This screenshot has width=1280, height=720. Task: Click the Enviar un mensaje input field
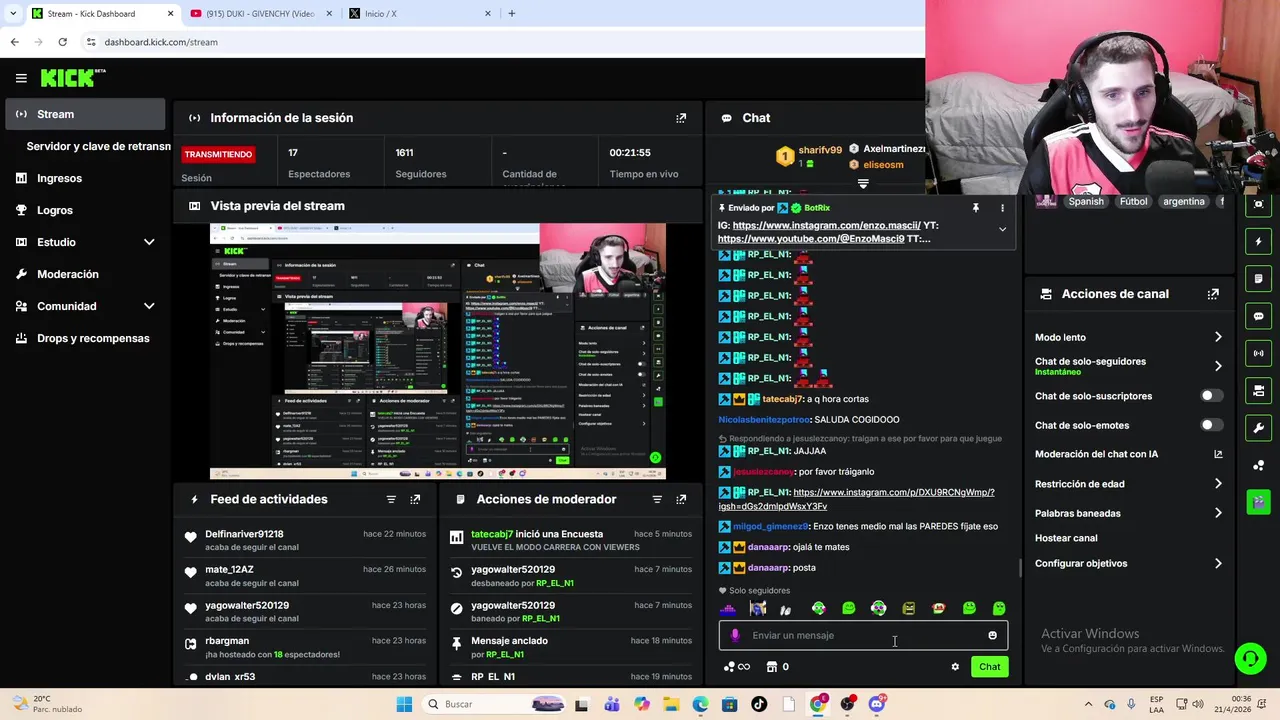click(x=863, y=635)
